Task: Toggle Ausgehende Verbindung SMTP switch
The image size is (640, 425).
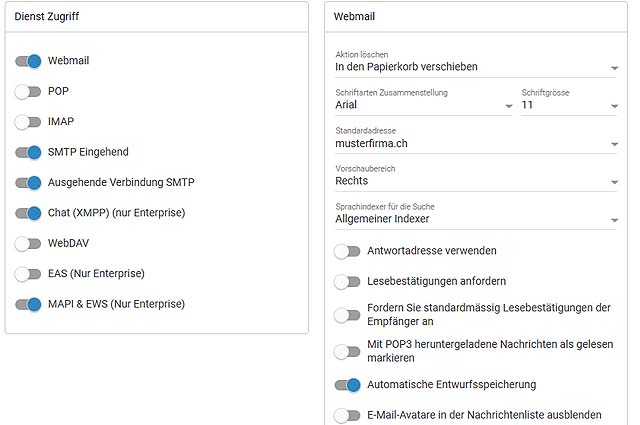Action: (x=28, y=182)
